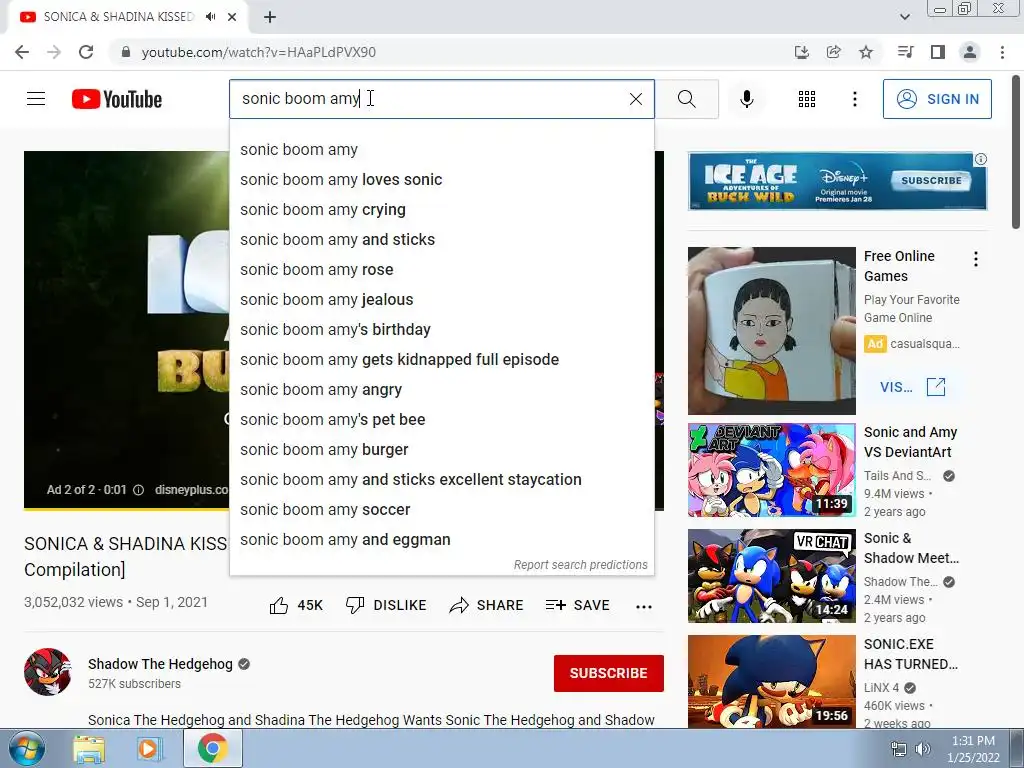The image size is (1024, 768).
Task: Open the YouTube hamburger guide menu
Action: pos(36,99)
